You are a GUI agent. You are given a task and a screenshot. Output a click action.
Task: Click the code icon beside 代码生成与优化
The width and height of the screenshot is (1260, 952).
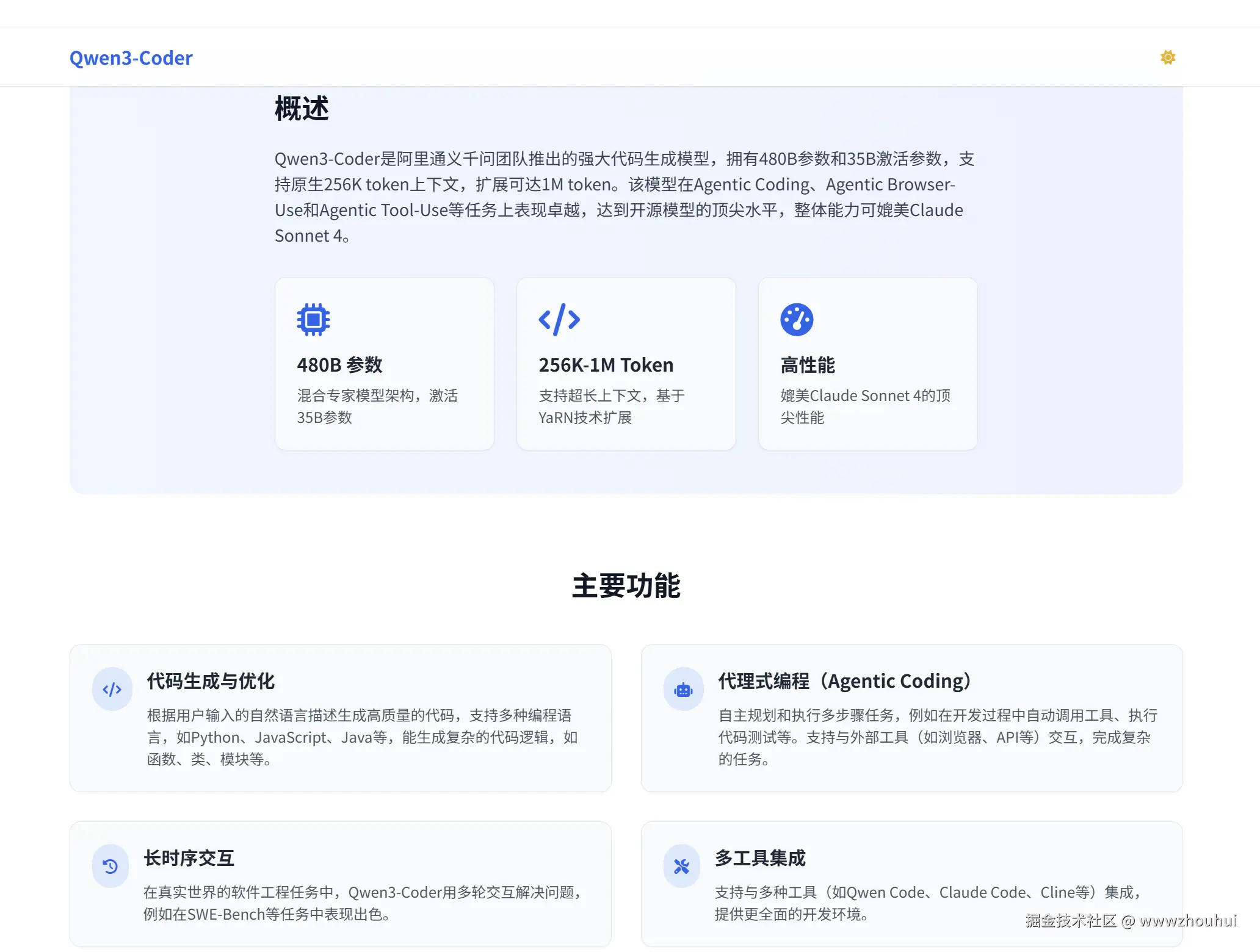pos(112,690)
